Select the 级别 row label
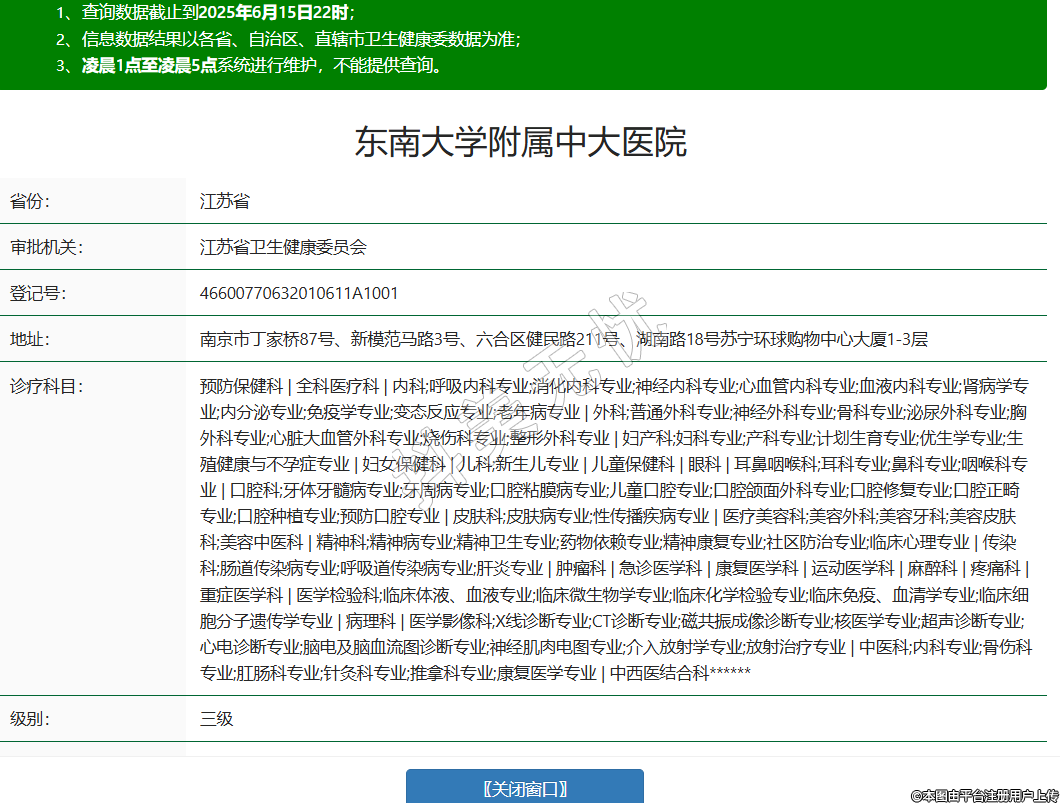Screen dimensions: 1060x803 30,719
